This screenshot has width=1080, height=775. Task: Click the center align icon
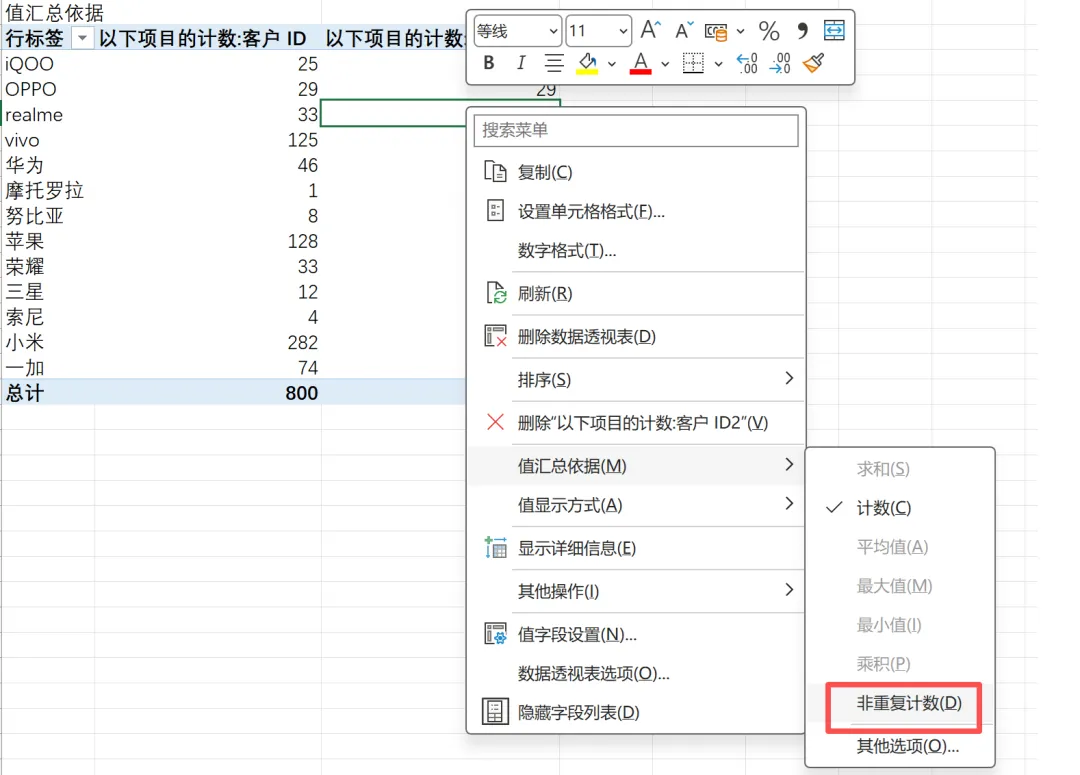click(553, 63)
